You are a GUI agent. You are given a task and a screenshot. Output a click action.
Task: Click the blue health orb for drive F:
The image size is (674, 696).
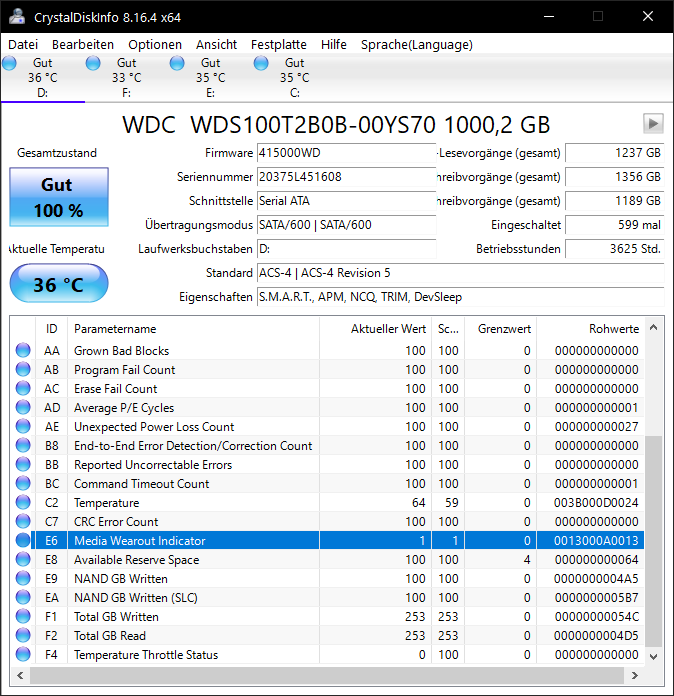[x=93, y=63]
